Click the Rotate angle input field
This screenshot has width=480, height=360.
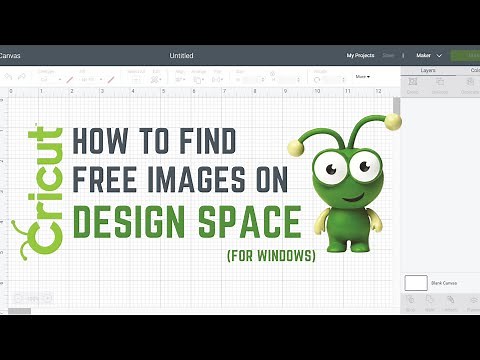point(332,80)
